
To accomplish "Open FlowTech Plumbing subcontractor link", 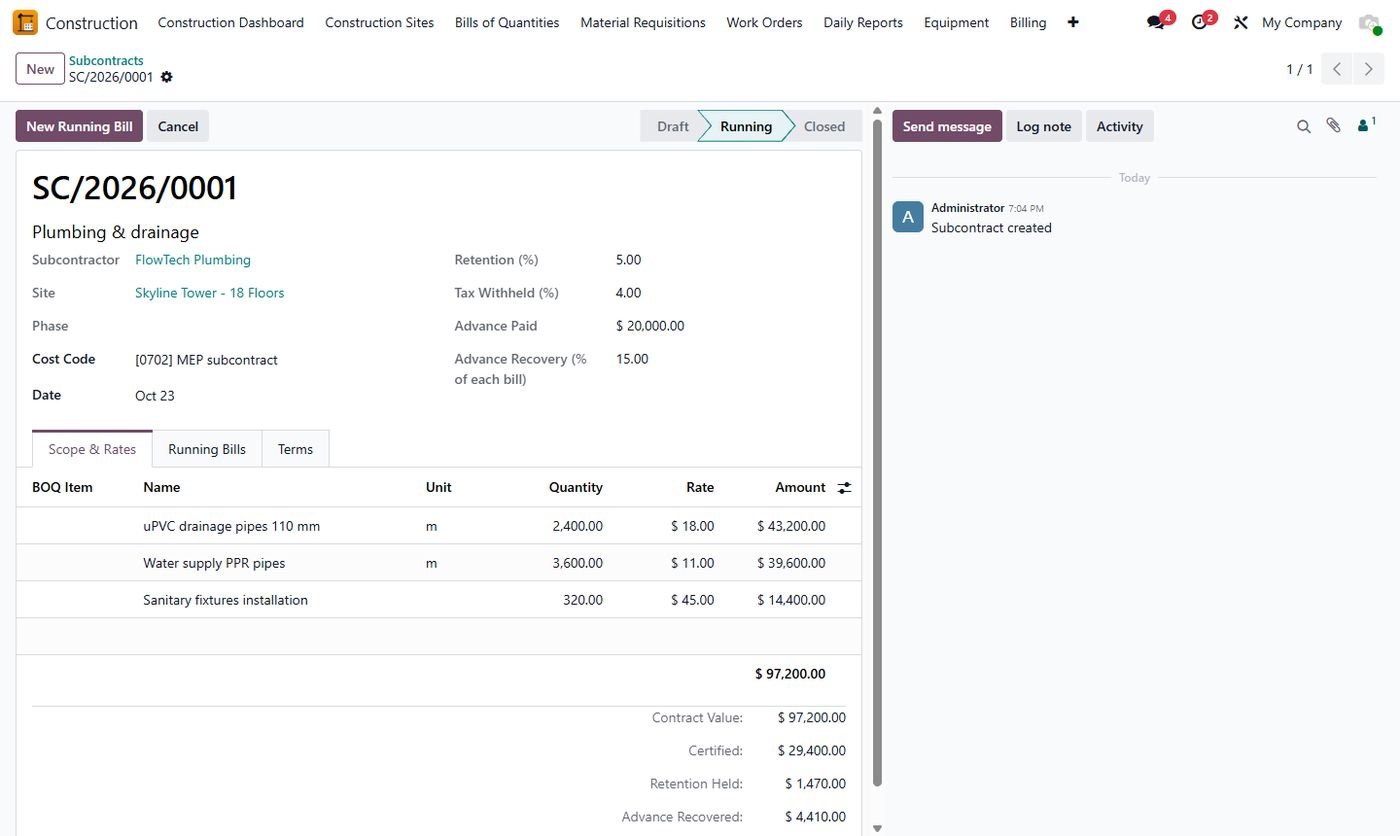I will 193,260.
